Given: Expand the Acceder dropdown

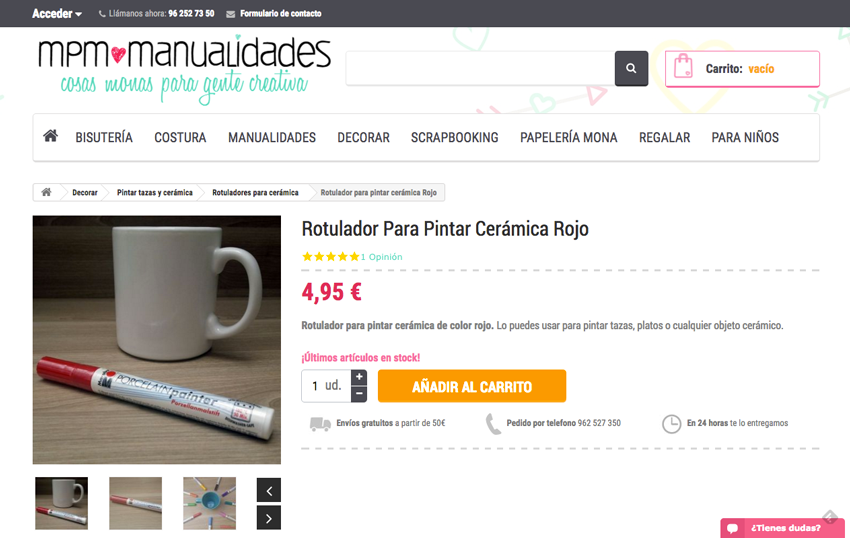Looking at the screenshot, I should pyautogui.click(x=56, y=14).
